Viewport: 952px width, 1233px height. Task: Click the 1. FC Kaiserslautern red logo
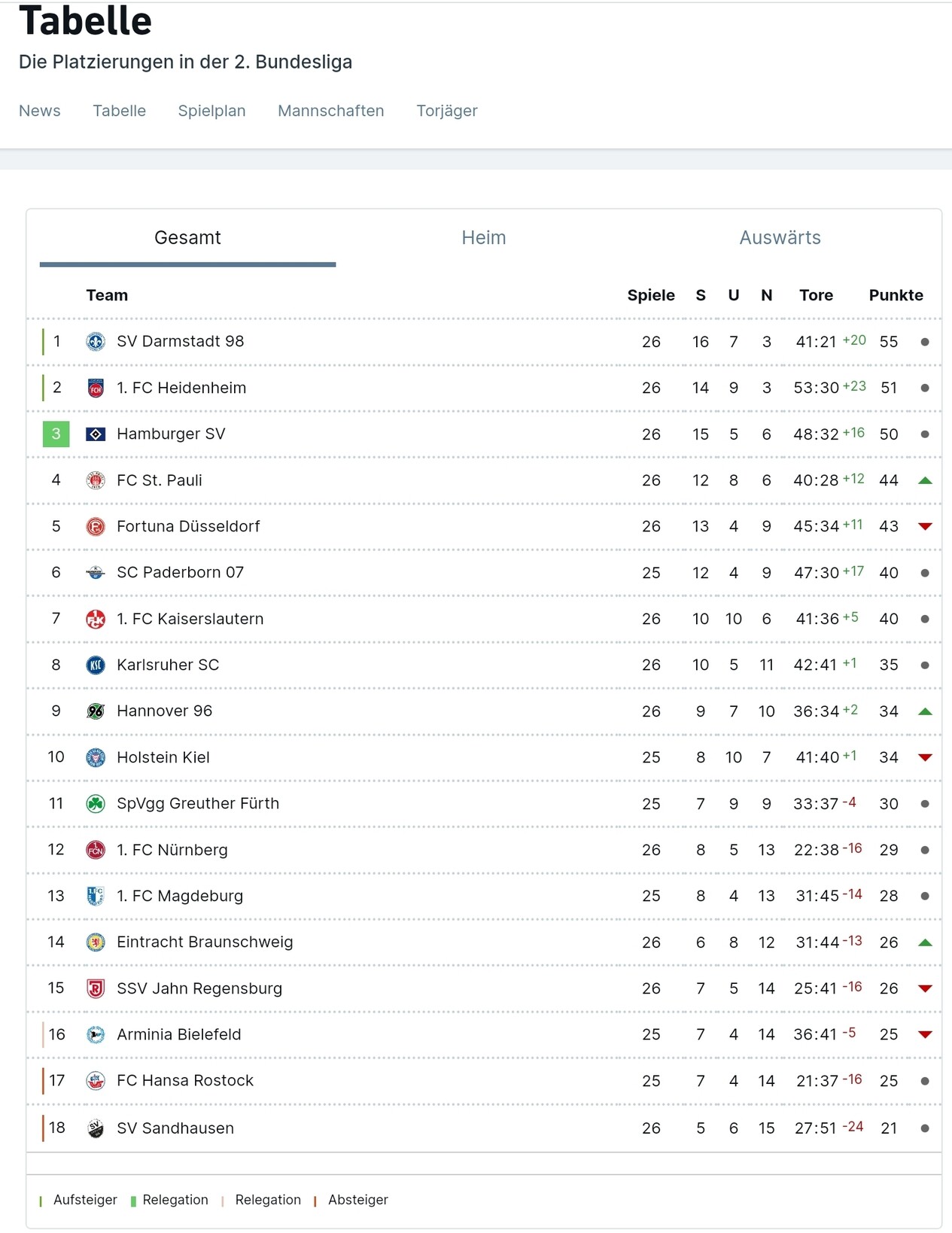(96, 619)
